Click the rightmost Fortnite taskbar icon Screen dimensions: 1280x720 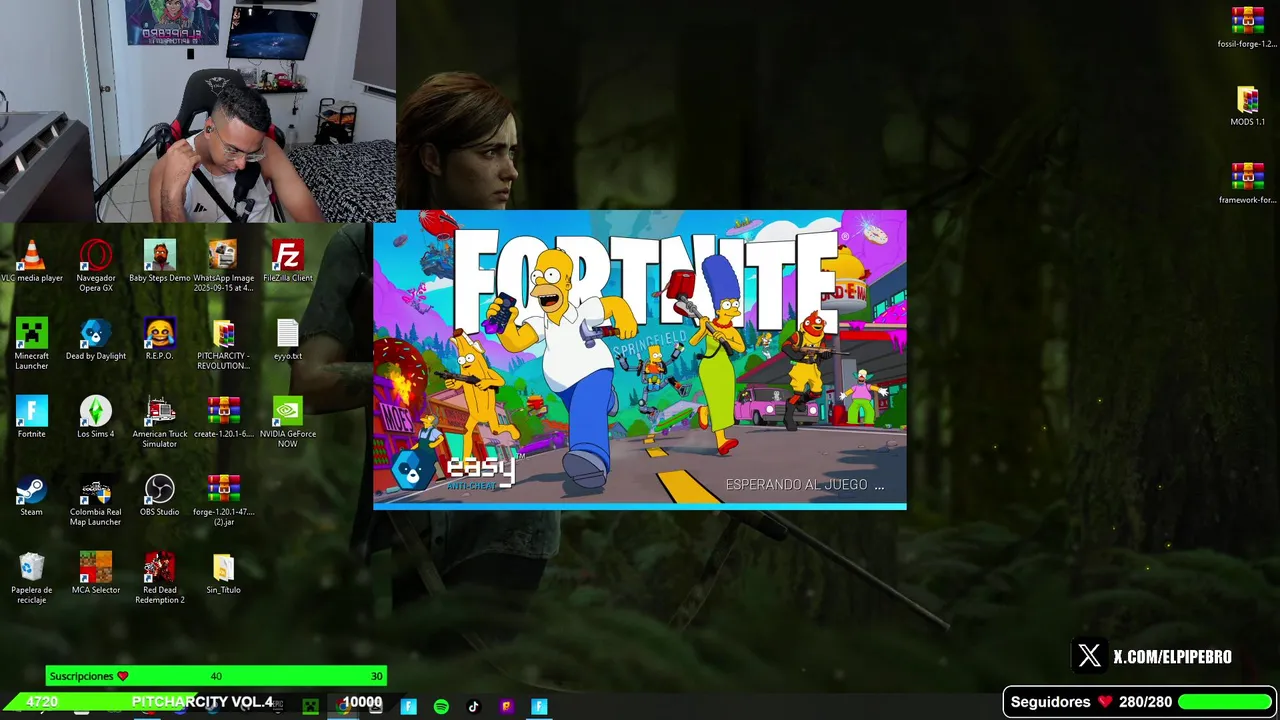tap(539, 707)
